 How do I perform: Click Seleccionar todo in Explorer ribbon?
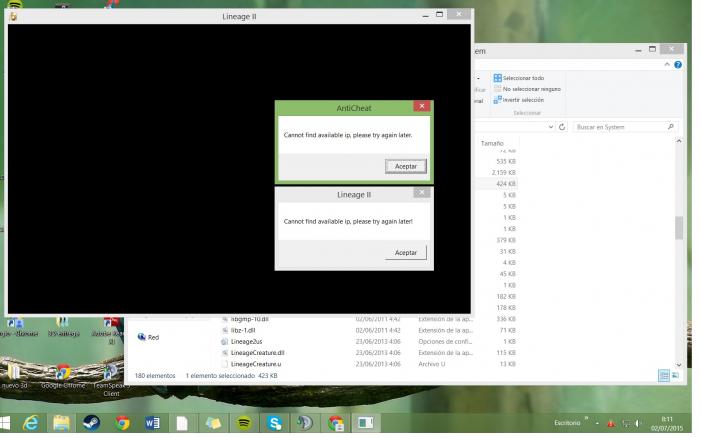pos(519,78)
